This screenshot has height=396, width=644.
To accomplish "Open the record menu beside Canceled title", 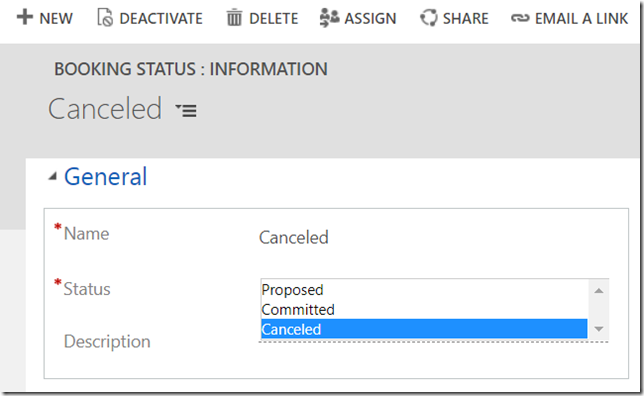I will [186, 110].
